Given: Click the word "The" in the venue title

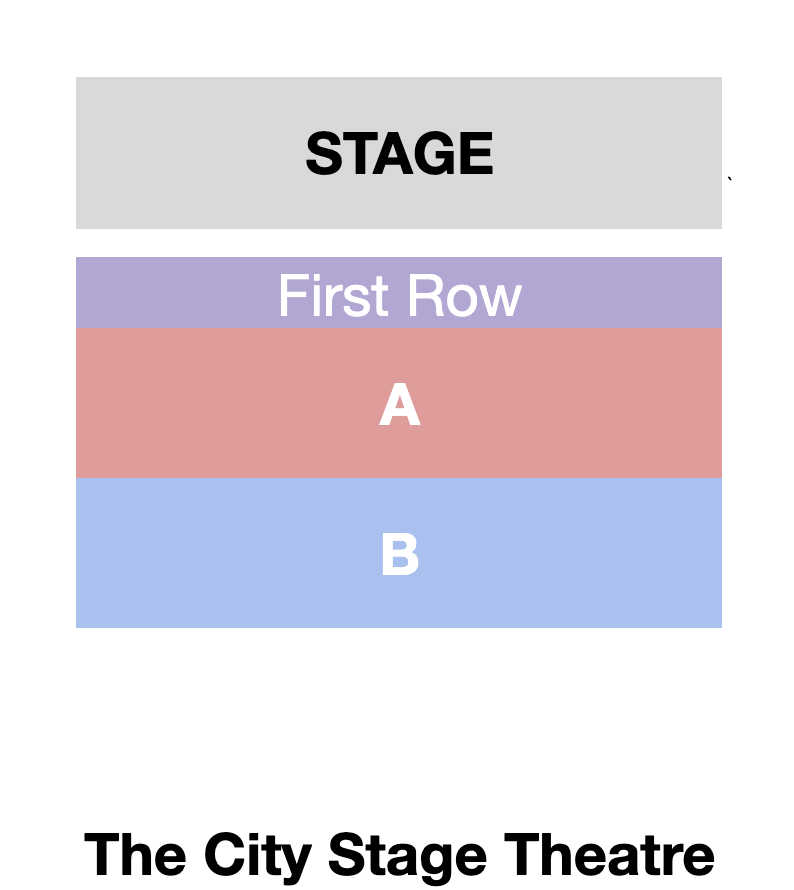Looking at the screenshot, I should tap(136, 856).
